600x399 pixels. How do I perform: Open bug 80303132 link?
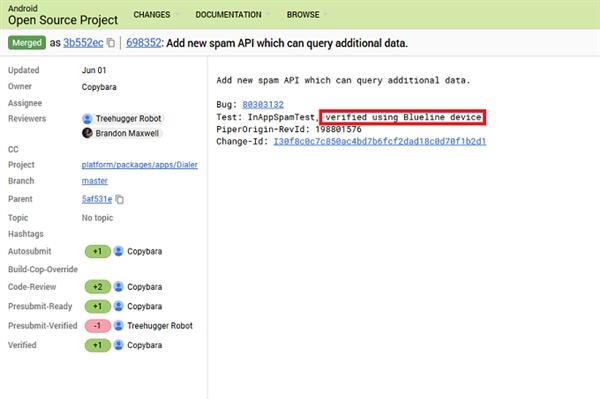263,104
